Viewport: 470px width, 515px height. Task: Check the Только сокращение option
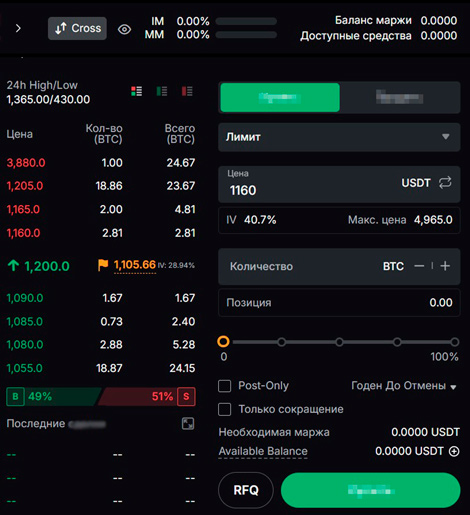pos(224,409)
